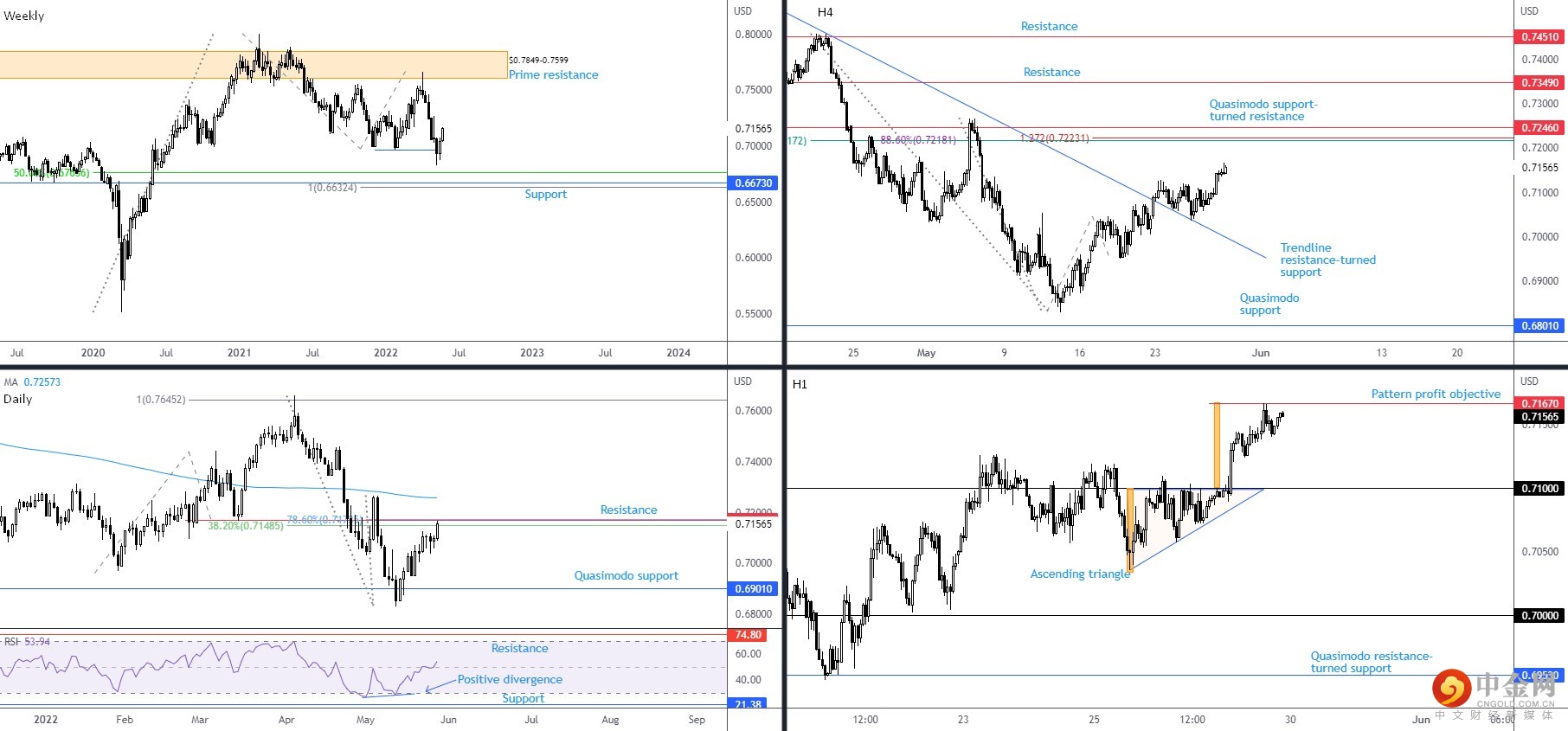
Task: Click the blue 0.69010 price tag on Daily axis
Action: point(754,589)
